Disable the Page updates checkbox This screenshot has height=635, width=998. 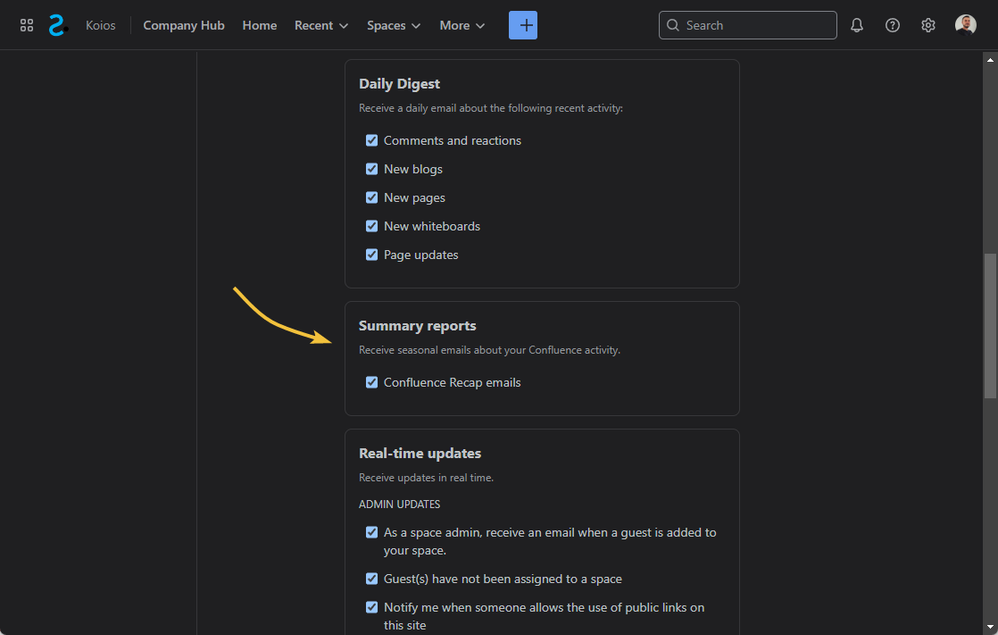coord(372,255)
